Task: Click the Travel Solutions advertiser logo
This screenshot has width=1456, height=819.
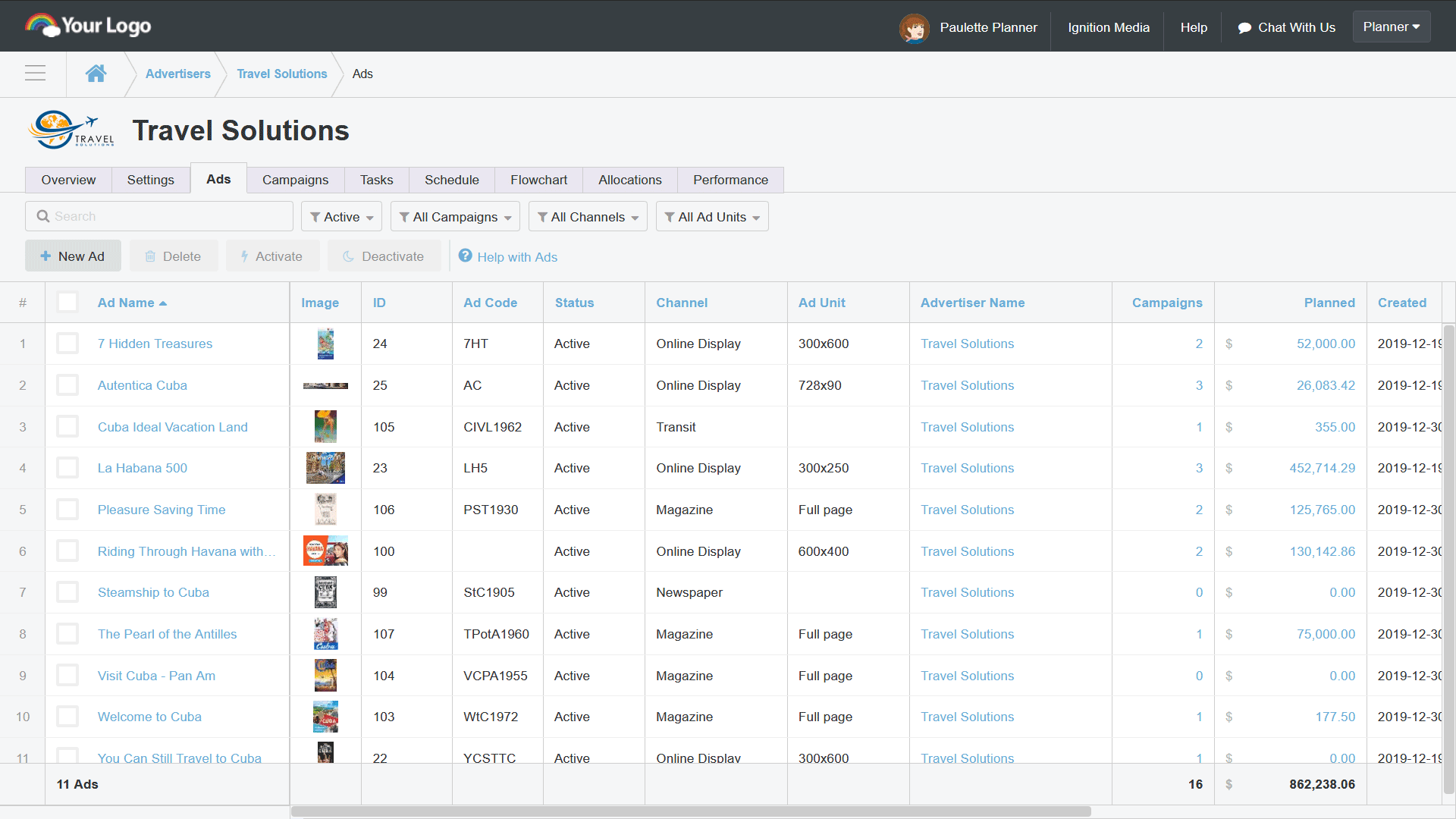Action: click(72, 130)
